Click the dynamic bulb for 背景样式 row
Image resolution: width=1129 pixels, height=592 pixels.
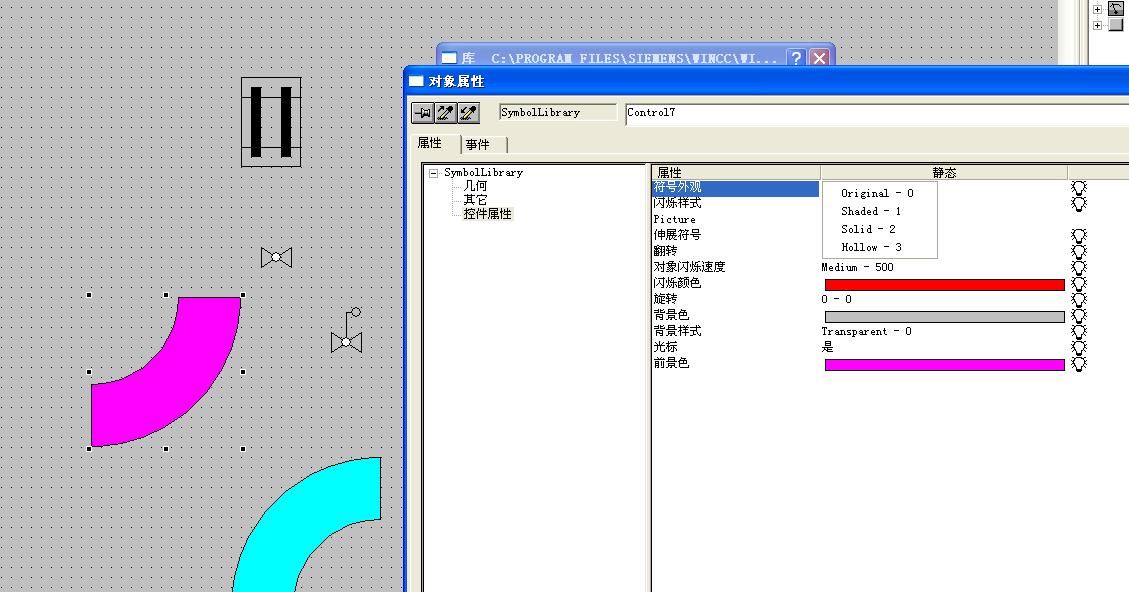coord(1079,331)
